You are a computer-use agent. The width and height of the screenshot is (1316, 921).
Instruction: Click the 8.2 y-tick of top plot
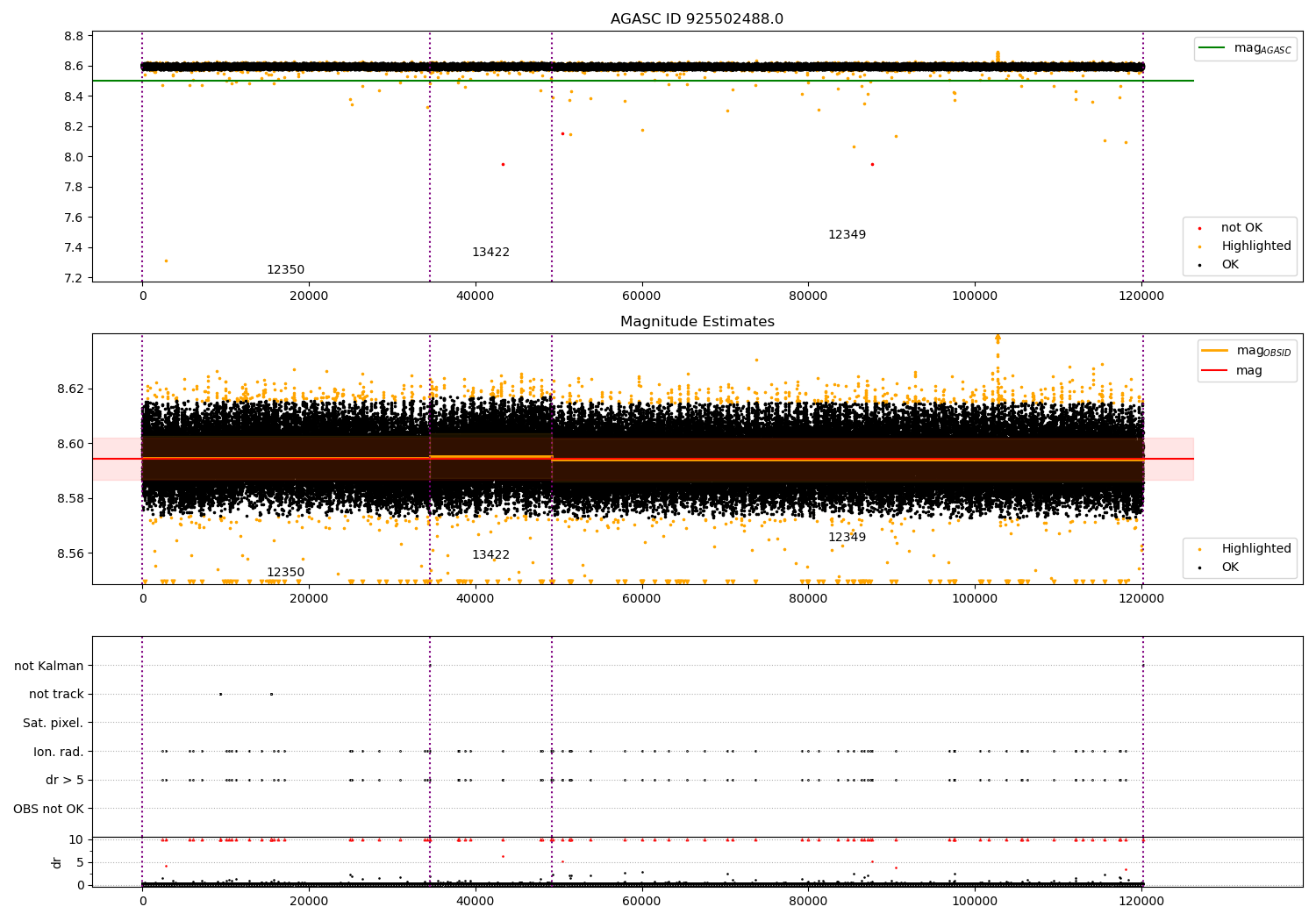tap(75, 127)
